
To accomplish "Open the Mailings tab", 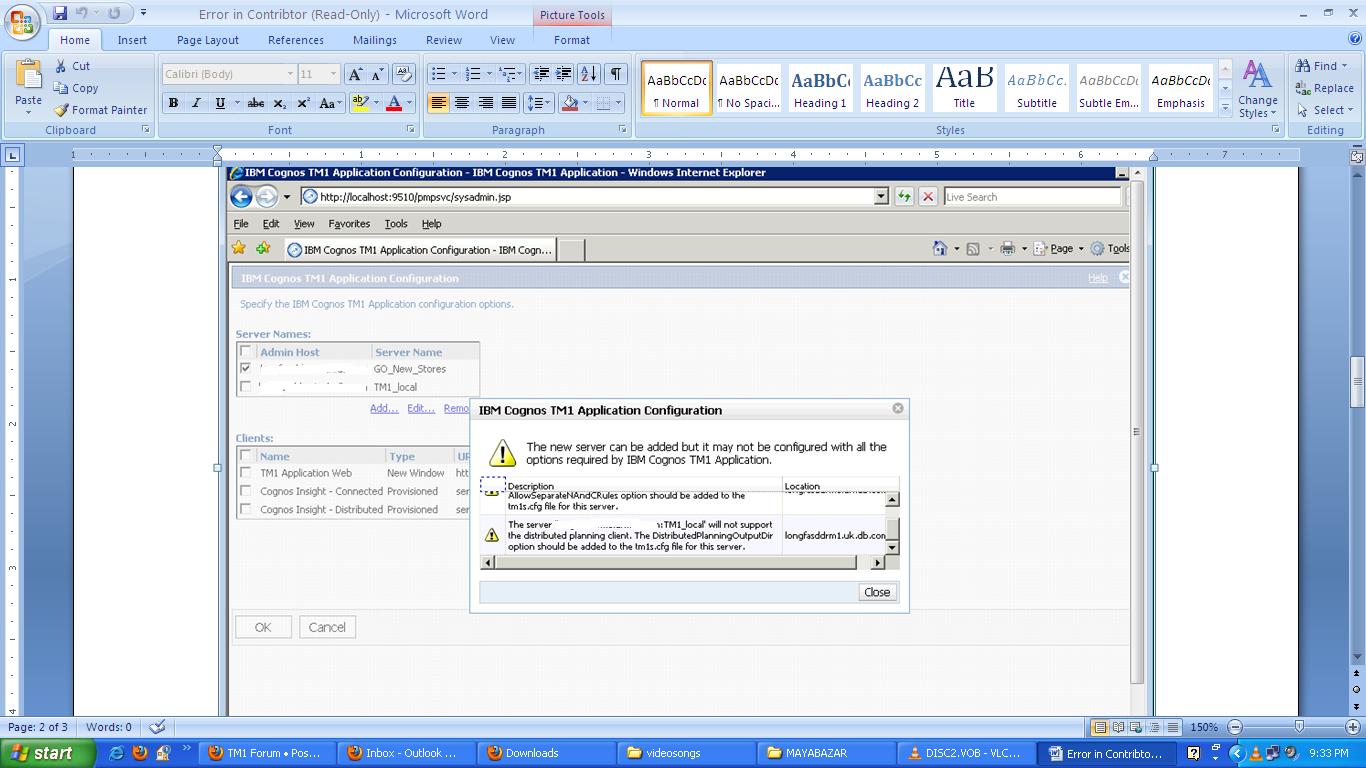I will [x=375, y=40].
